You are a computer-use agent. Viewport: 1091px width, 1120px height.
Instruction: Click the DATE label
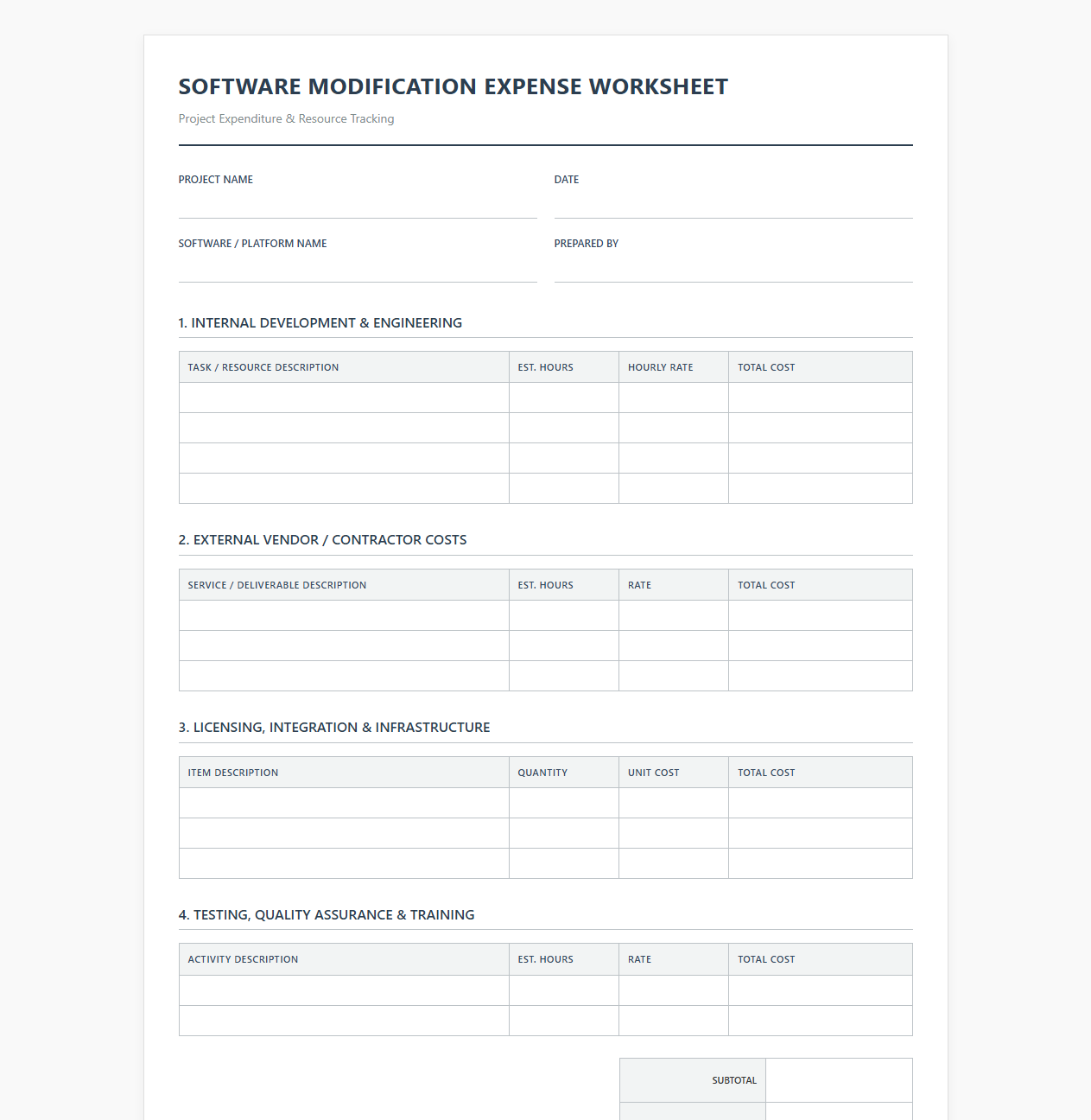pos(567,180)
